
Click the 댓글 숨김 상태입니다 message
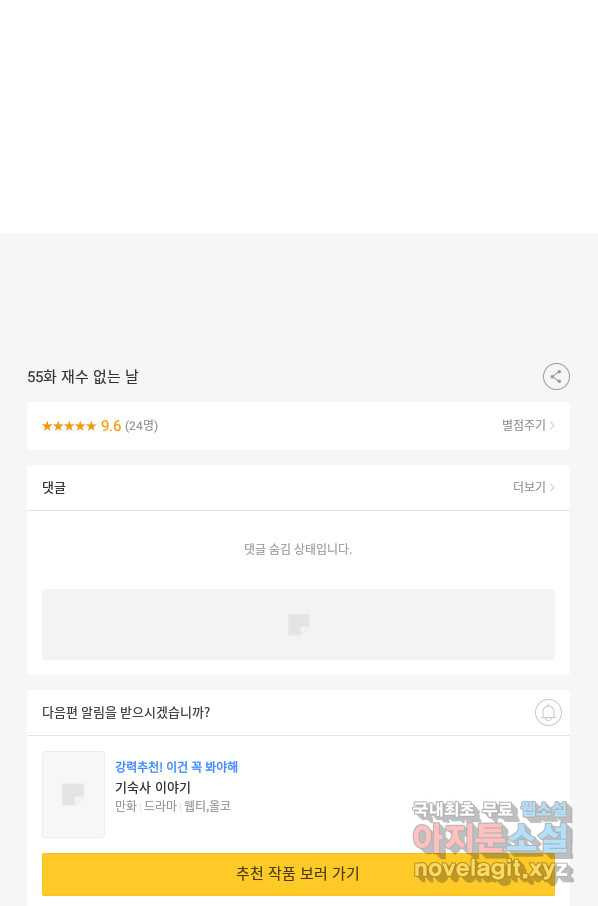[298, 549]
